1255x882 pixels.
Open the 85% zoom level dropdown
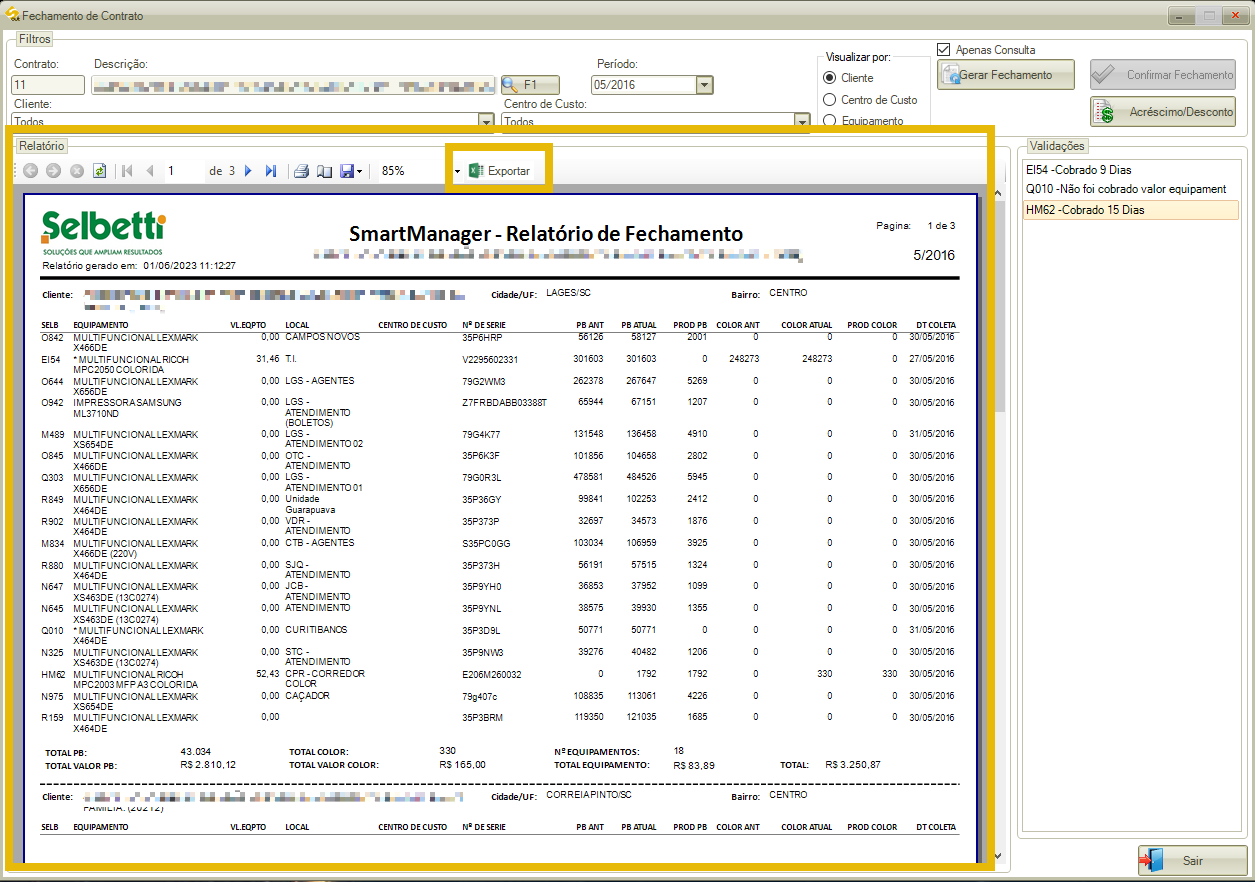[456, 171]
